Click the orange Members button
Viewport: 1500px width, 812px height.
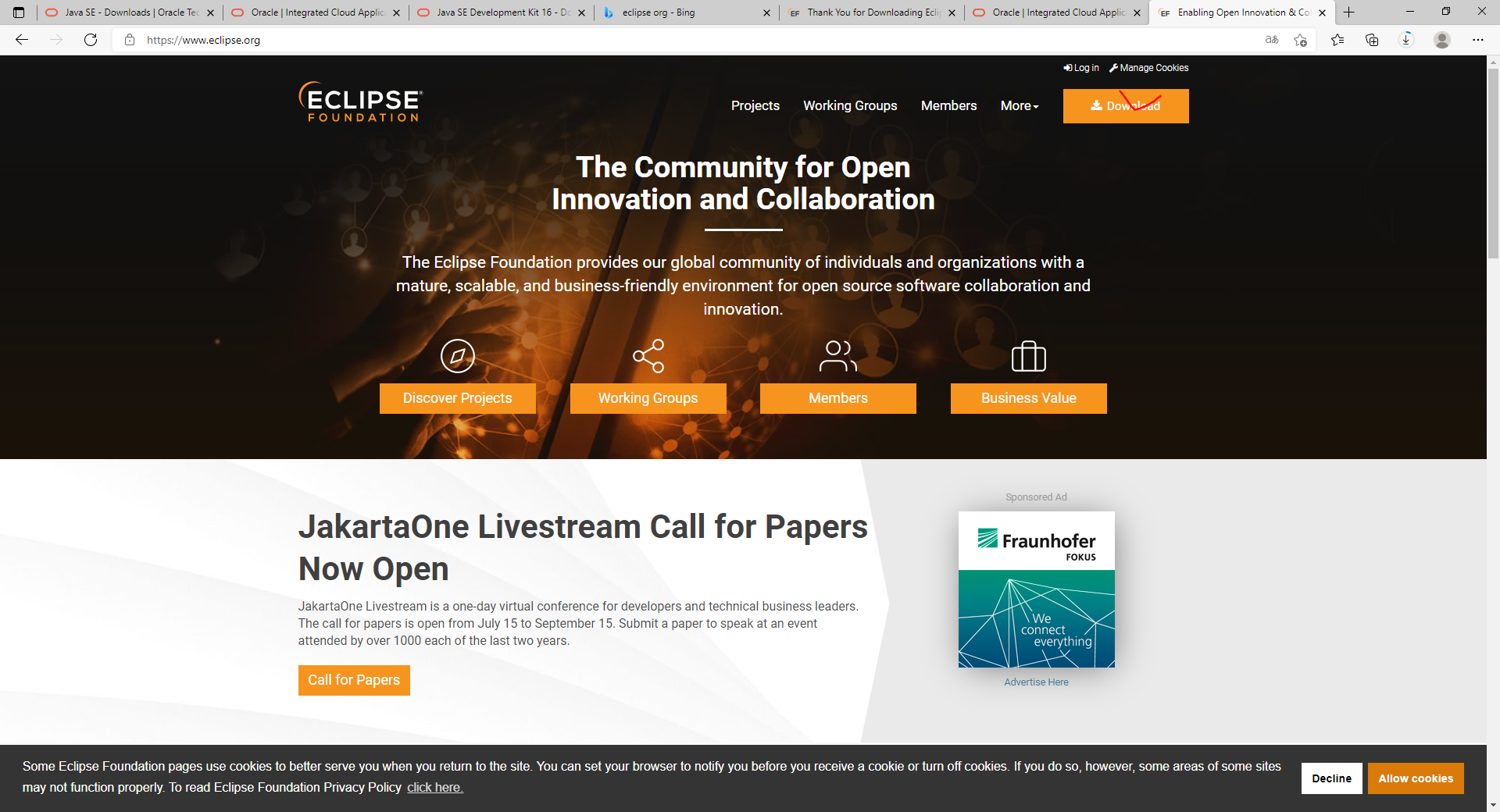[838, 398]
